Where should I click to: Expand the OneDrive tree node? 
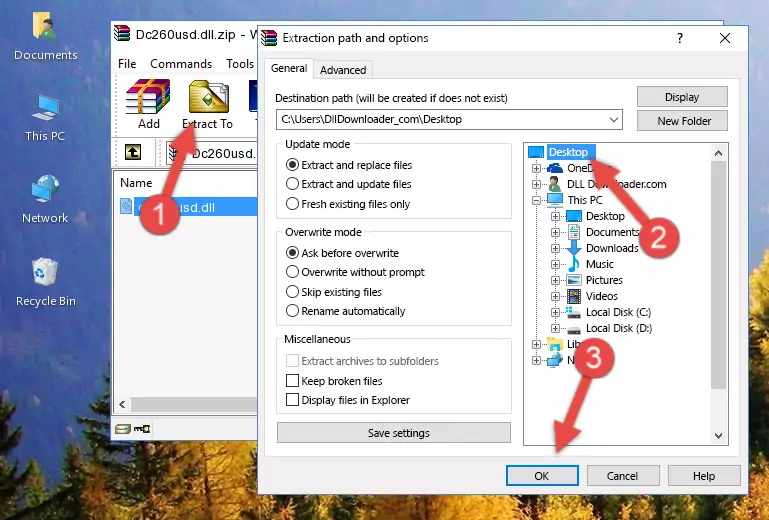click(x=537, y=168)
